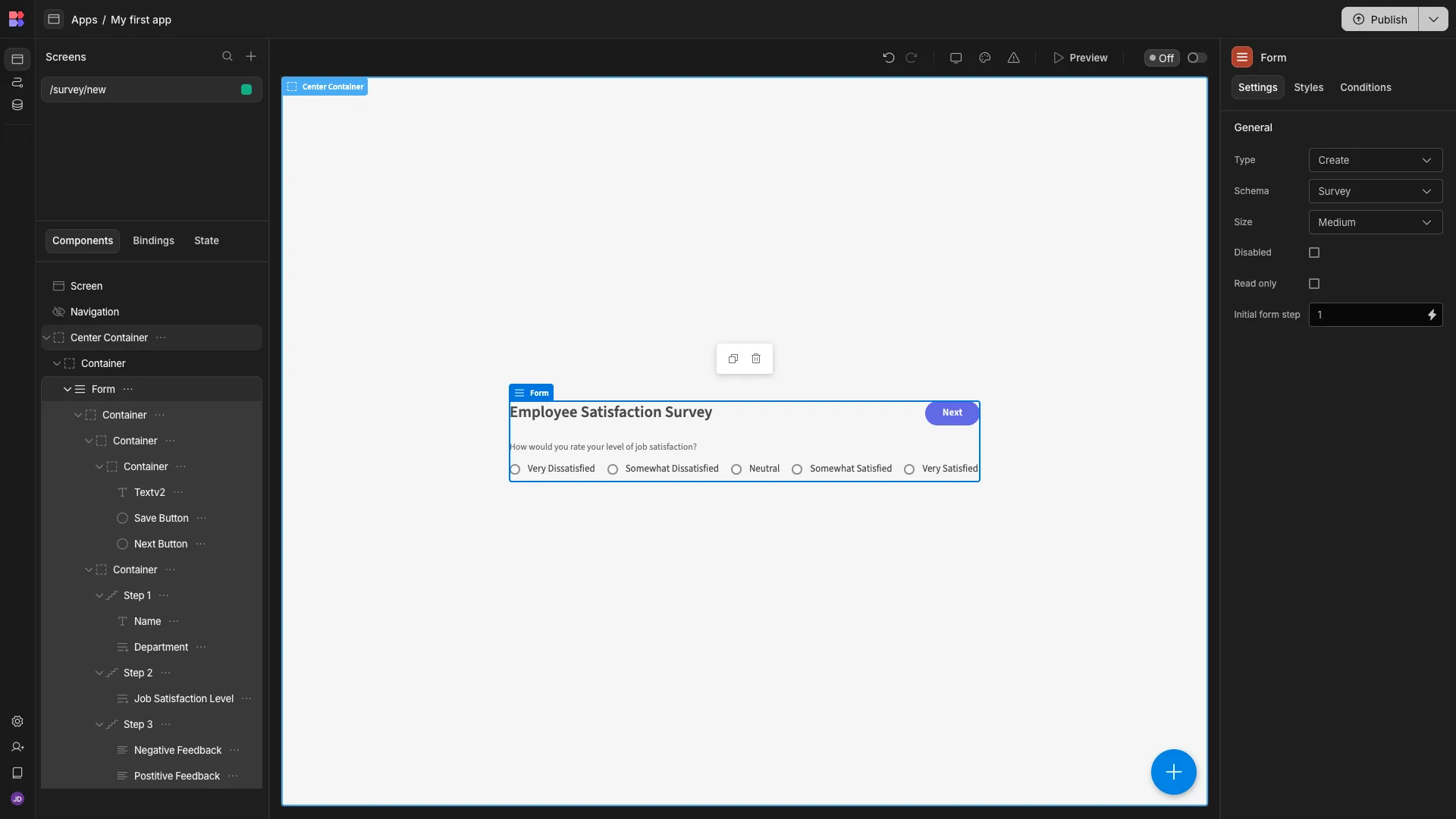Click the /survey/new green color swatch
This screenshot has height=819, width=1456.
pyautogui.click(x=246, y=89)
